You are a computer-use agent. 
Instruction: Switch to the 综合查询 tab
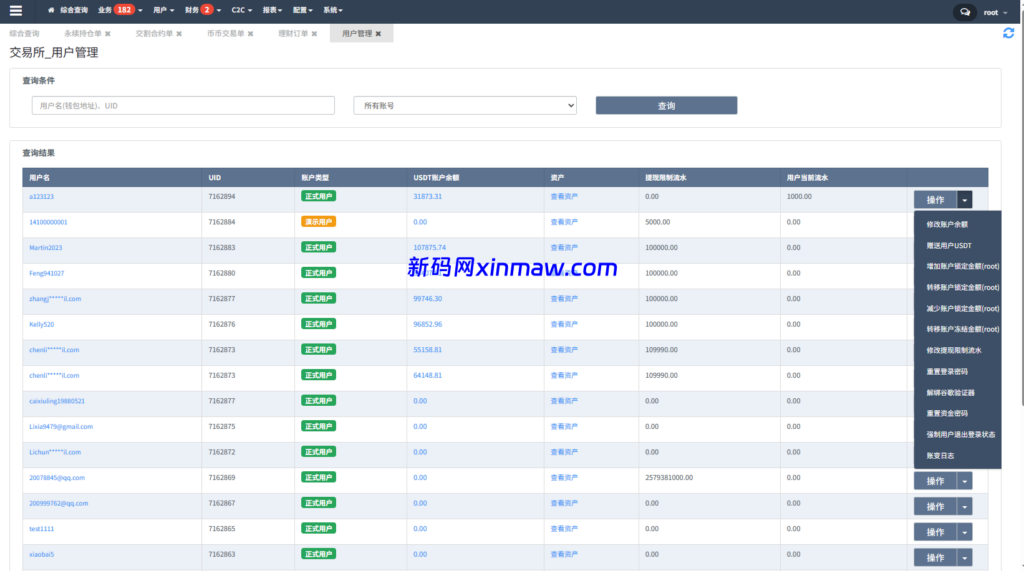(x=24, y=34)
